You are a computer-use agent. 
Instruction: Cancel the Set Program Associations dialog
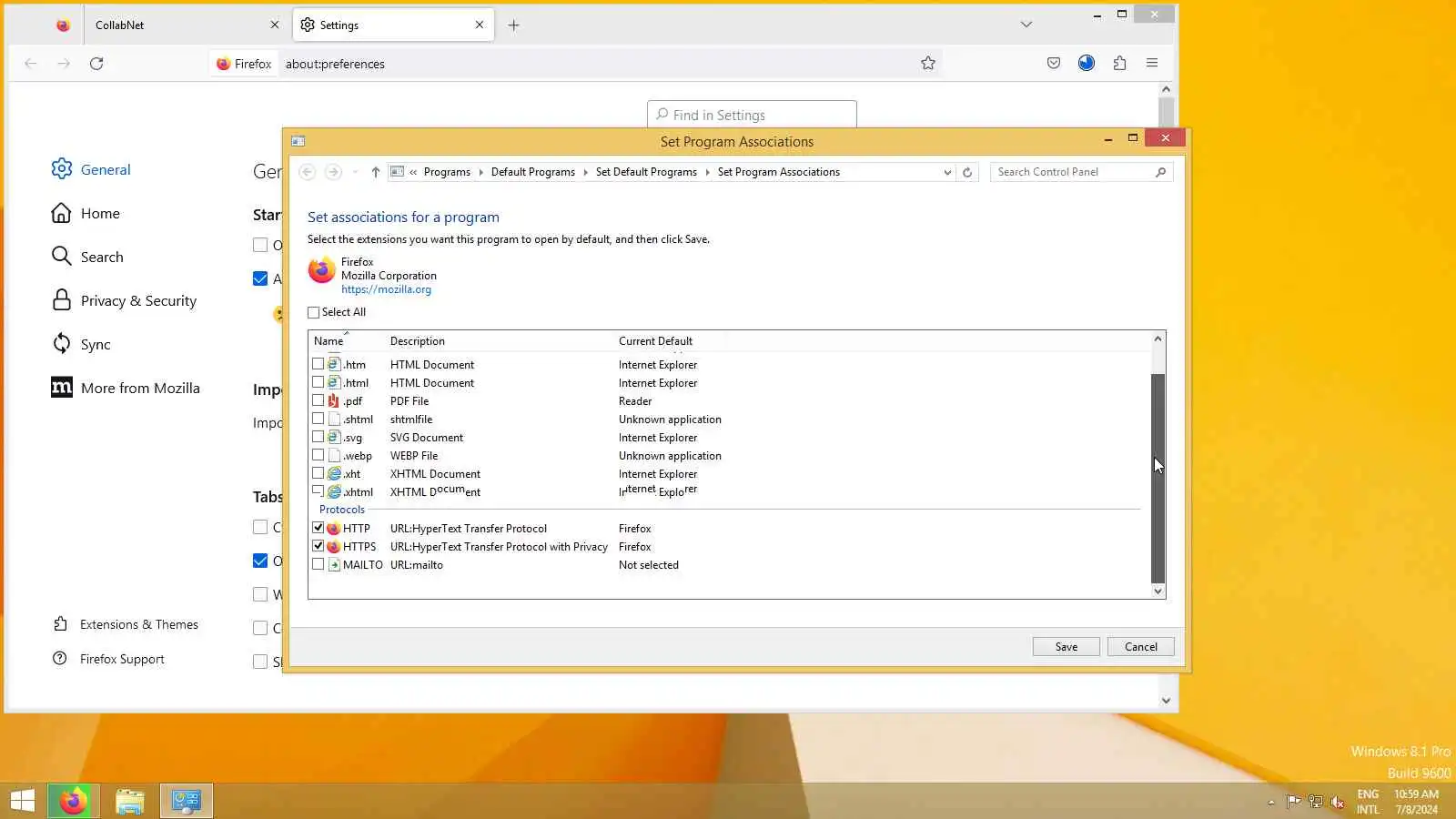click(1141, 647)
